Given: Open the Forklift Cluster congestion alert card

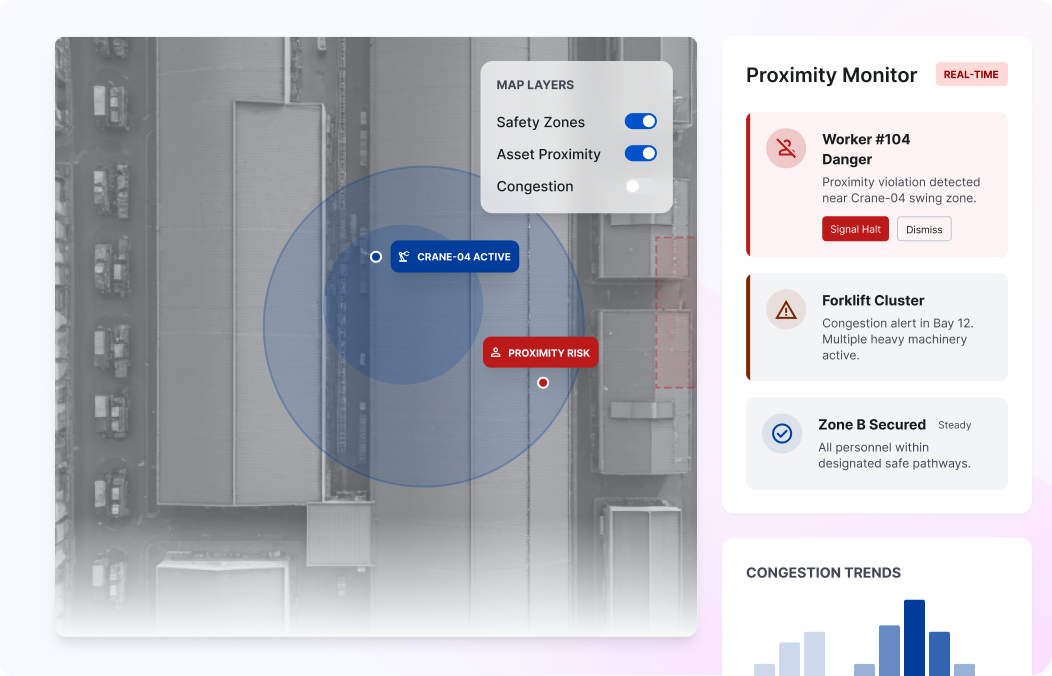Looking at the screenshot, I should tap(877, 327).
